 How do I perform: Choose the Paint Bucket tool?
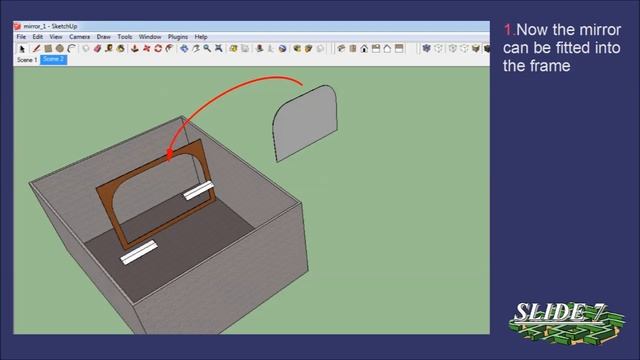120,49
